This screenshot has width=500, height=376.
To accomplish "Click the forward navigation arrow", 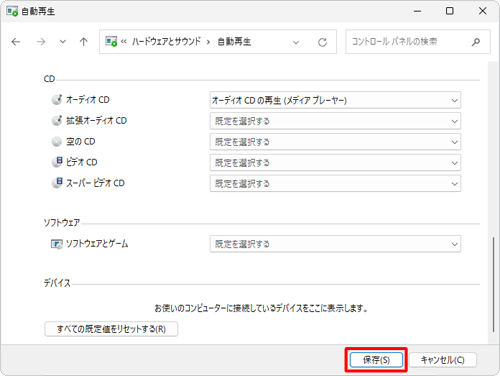I will pyautogui.click(x=41, y=42).
